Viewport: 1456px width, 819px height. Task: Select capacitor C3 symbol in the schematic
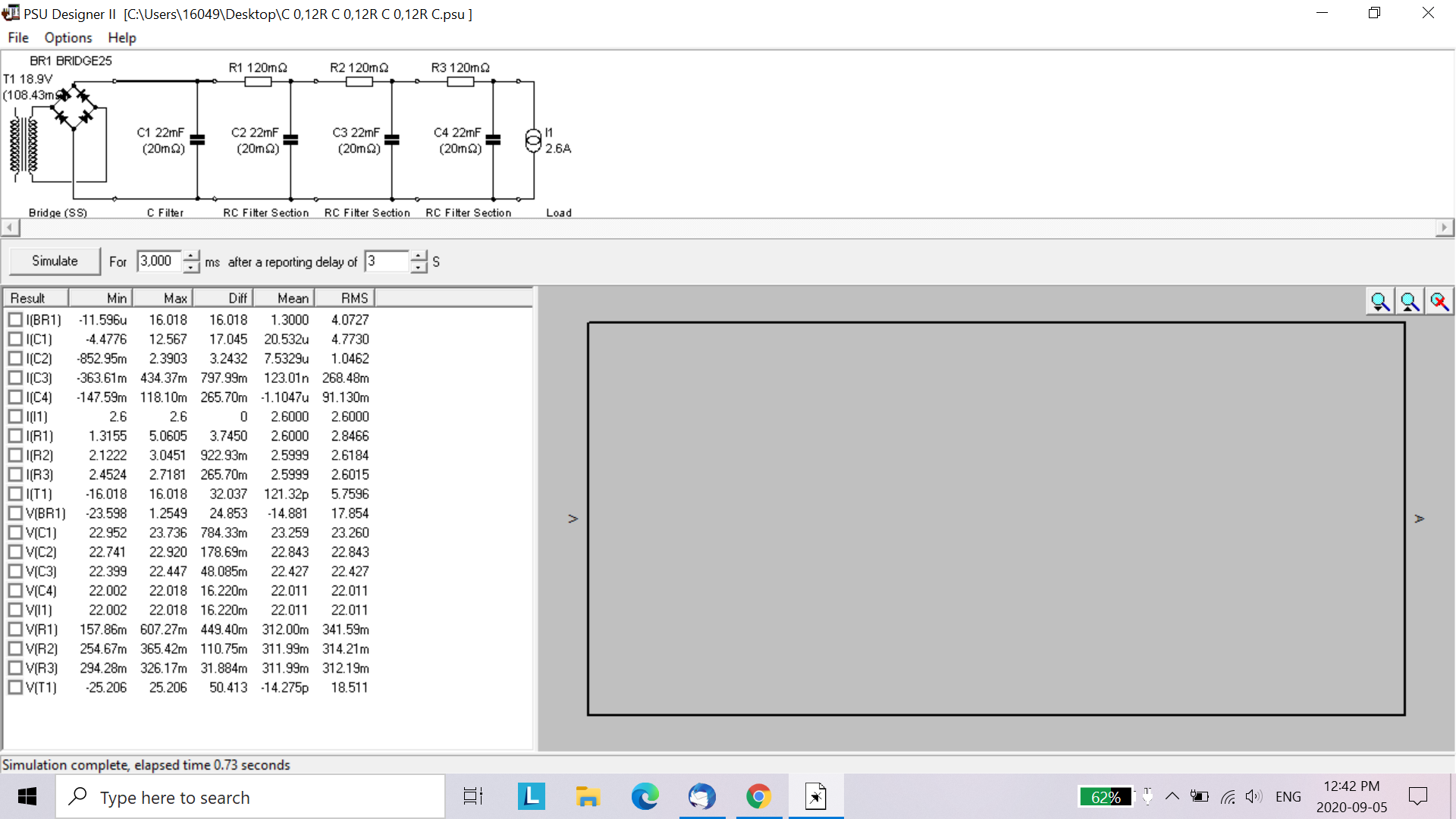pyautogui.click(x=392, y=140)
